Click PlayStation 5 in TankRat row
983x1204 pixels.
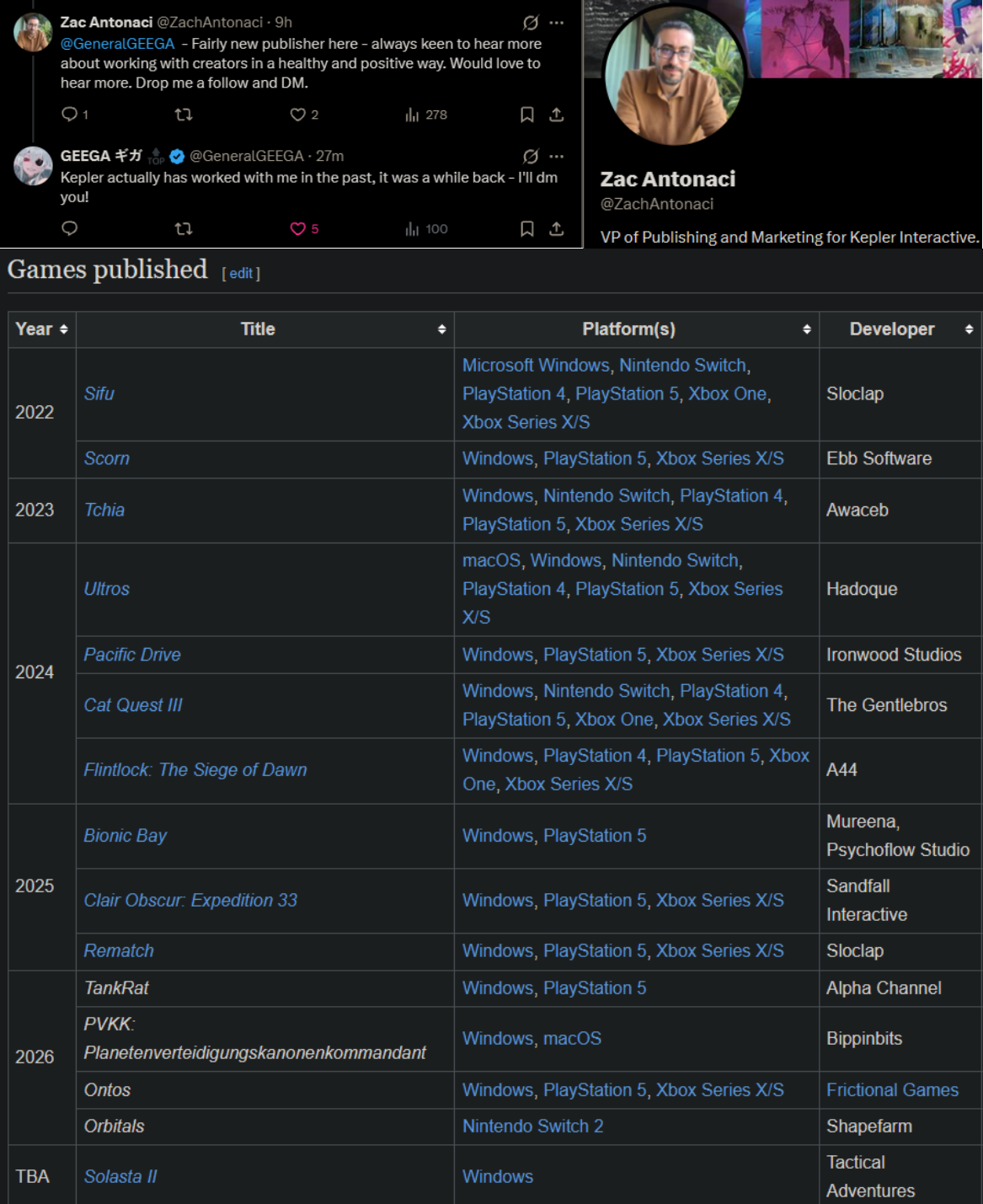click(x=595, y=988)
